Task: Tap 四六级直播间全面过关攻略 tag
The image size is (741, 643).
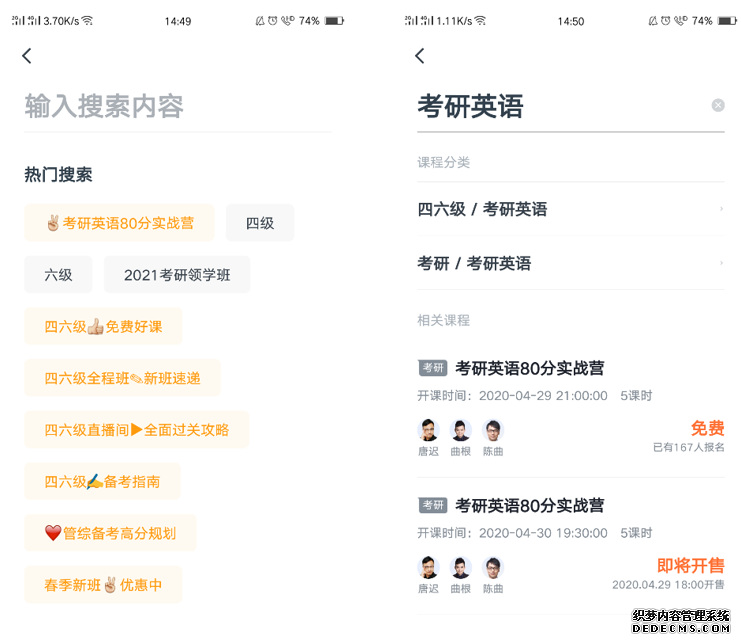Action: click(137, 430)
